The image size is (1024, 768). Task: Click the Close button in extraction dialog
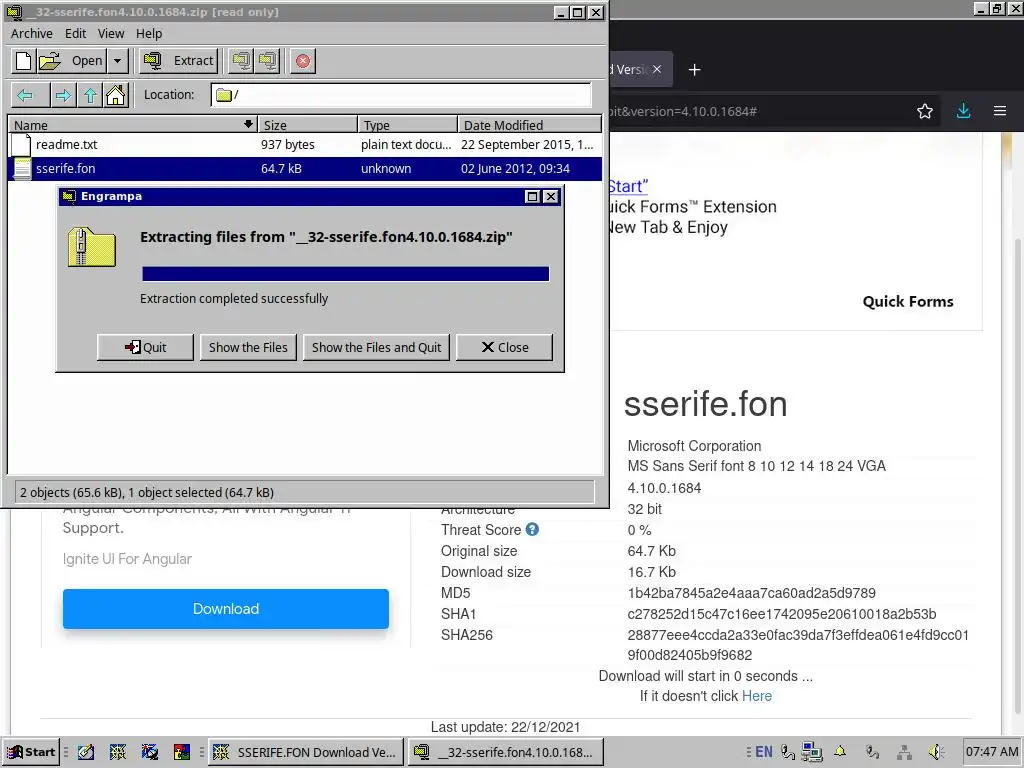pyautogui.click(x=504, y=347)
